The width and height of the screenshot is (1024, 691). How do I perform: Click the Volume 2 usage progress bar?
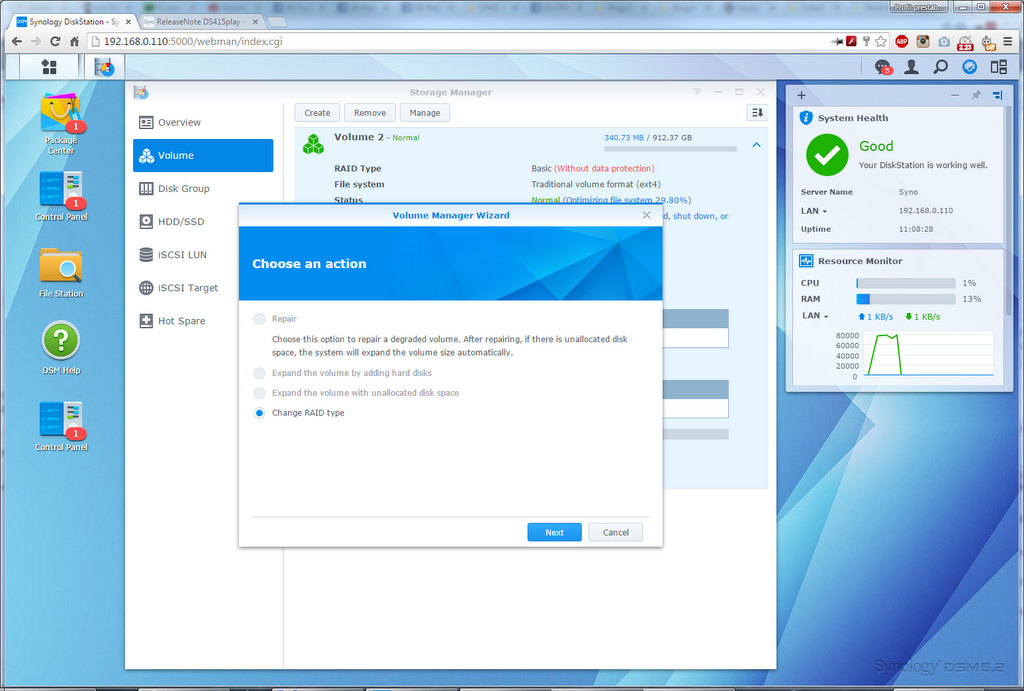coord(670,149)
